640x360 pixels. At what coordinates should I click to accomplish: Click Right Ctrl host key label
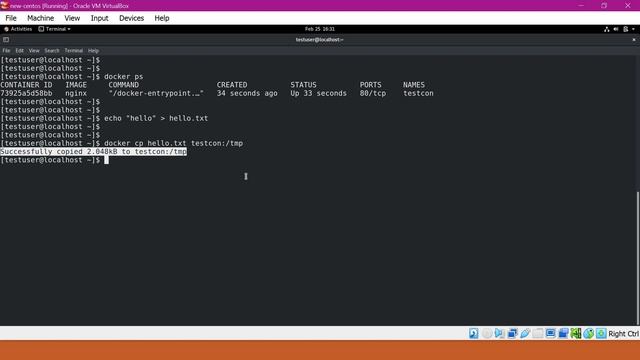623,333
